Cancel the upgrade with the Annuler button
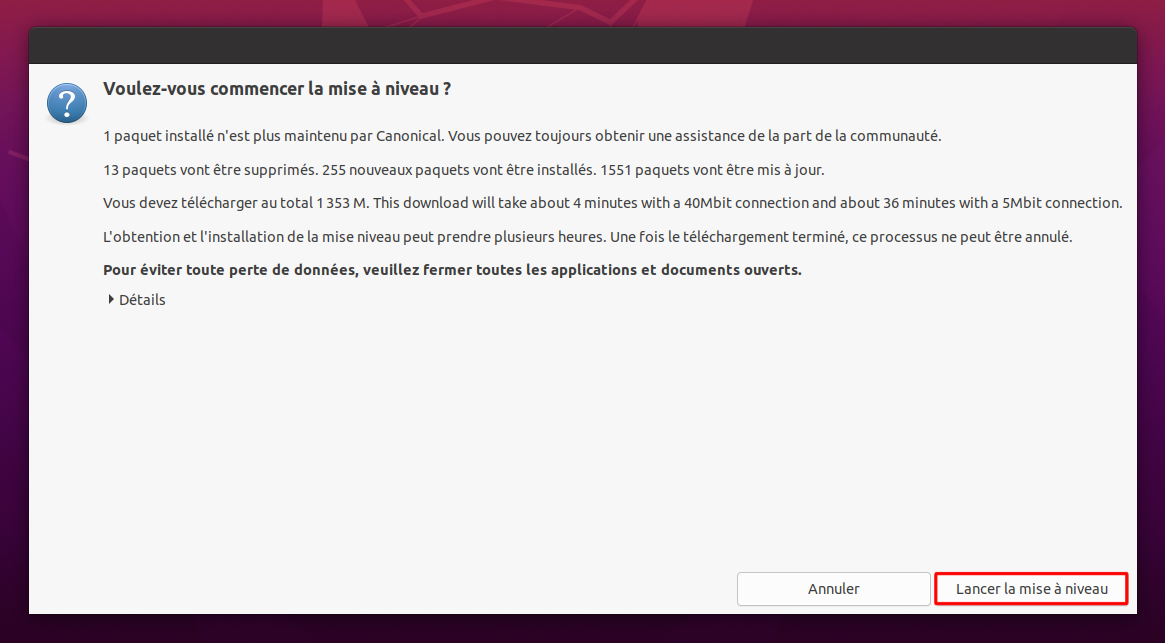Viewport: 1165px width, 643px height. click(x=834, y=589)
